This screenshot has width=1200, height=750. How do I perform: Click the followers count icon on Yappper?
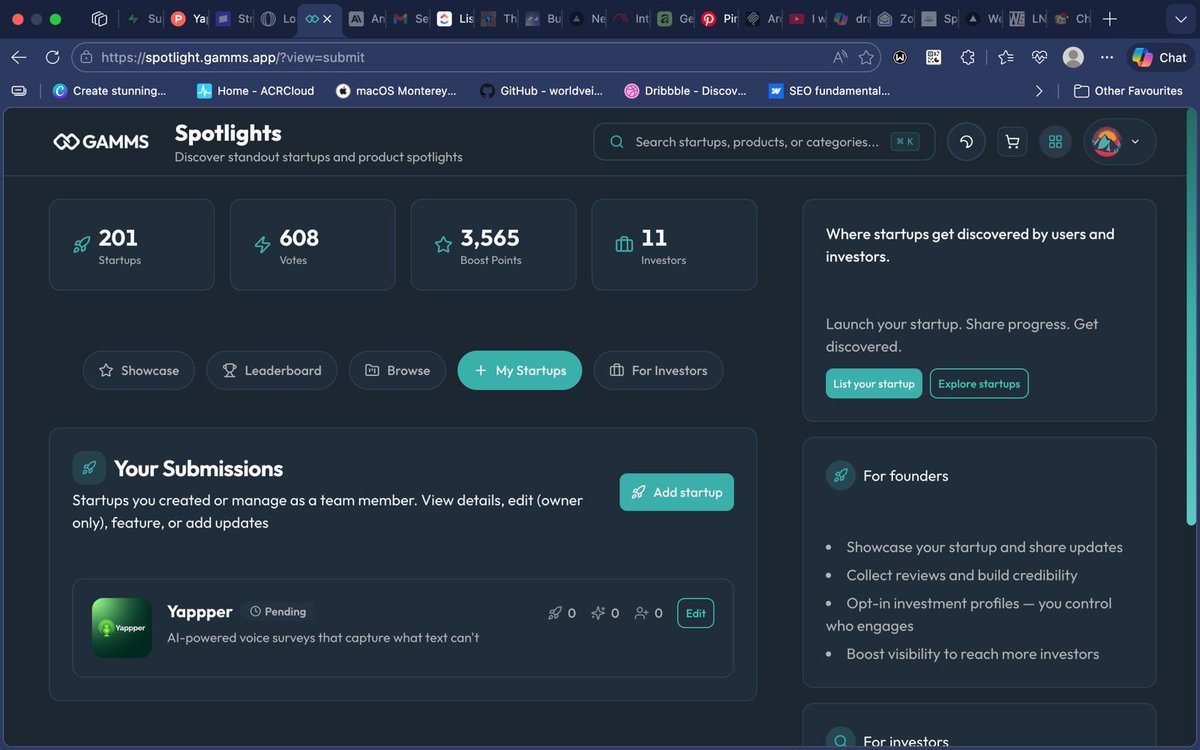(x=648, y=613)
